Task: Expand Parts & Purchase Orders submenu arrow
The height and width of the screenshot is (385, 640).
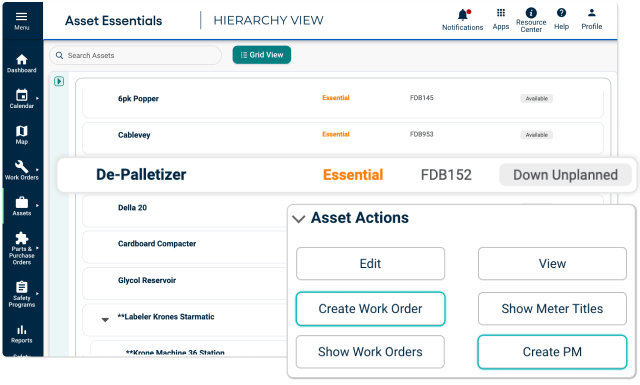Action: pos(37,248)
